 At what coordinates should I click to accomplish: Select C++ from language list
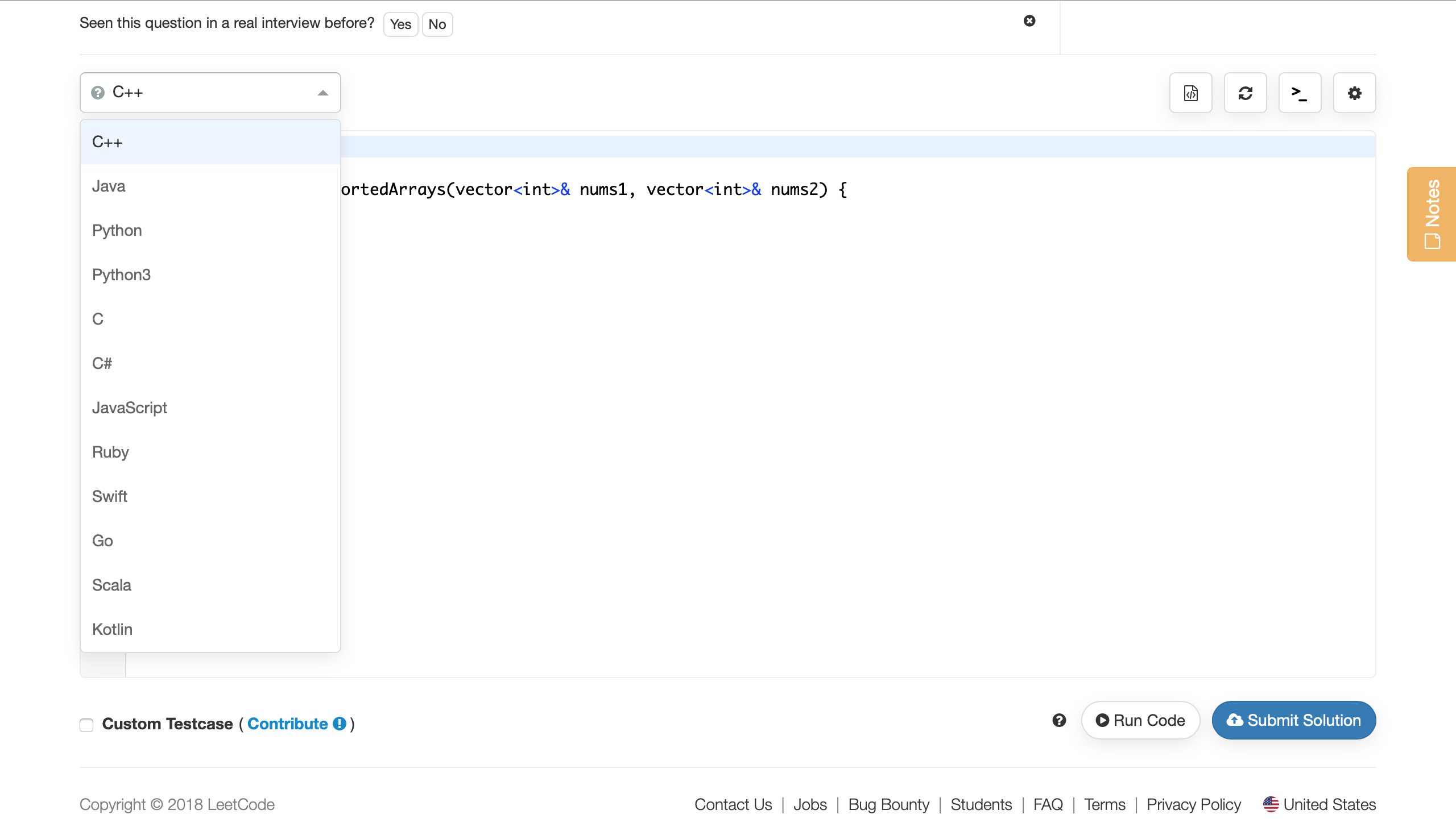[210, 142]
